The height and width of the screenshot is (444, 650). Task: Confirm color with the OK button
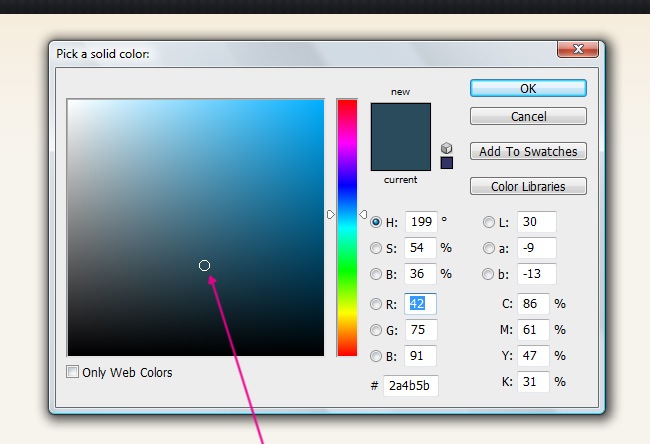(x=528, y=88)
